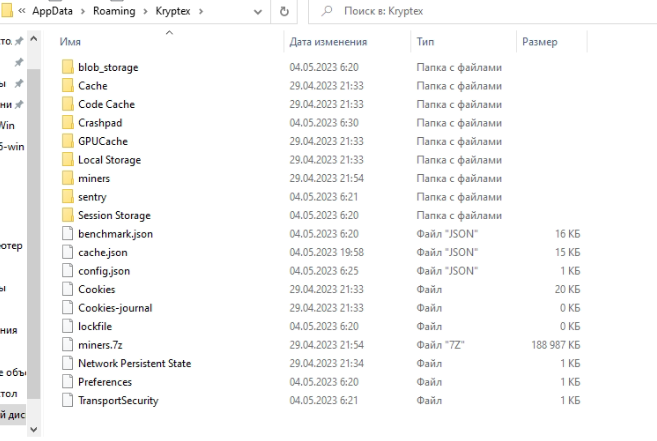
Task: Select the Cache folder icon
Action: pos(67,86)
